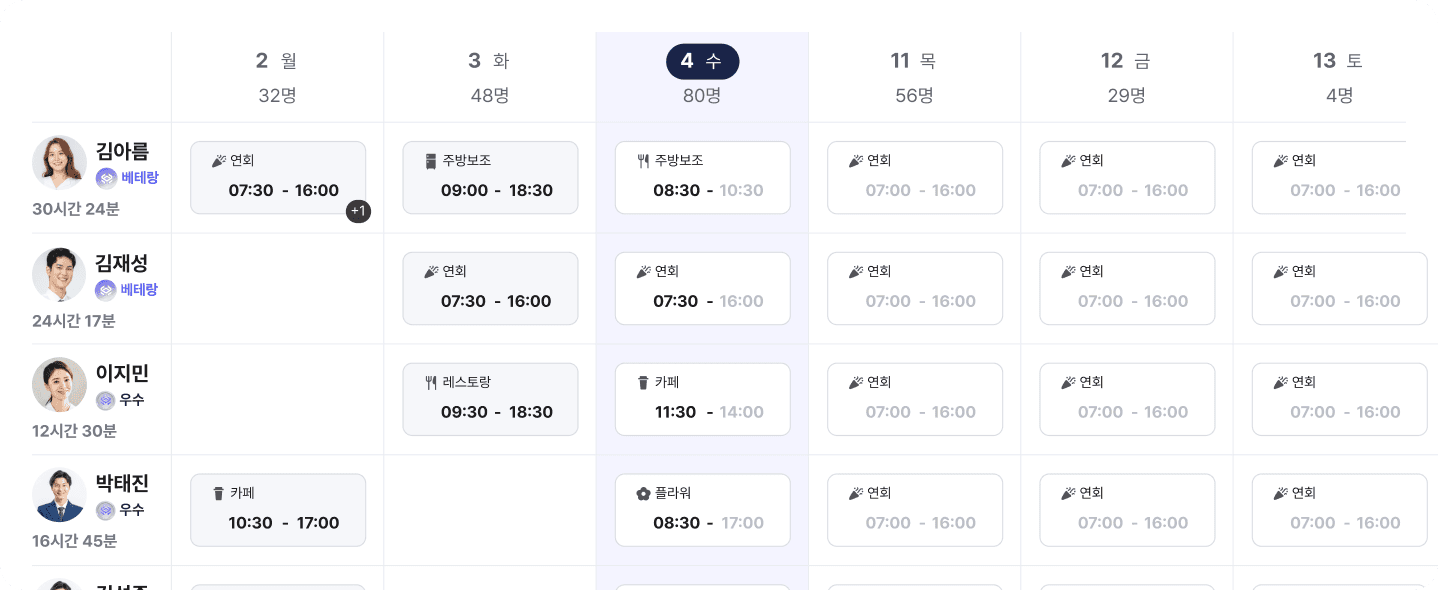Select the 2 월 day column header
The height and width of the screenshot is (590, 1438).
(277, 61)
